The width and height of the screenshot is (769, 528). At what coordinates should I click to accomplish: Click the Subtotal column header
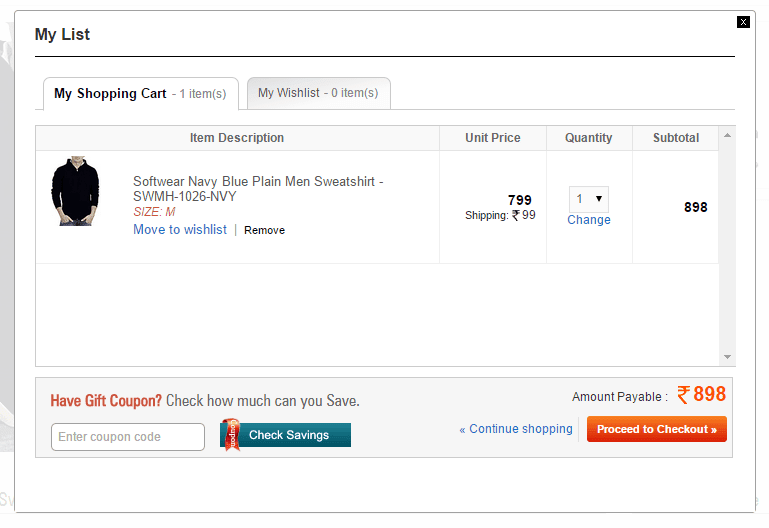(676, 138)
